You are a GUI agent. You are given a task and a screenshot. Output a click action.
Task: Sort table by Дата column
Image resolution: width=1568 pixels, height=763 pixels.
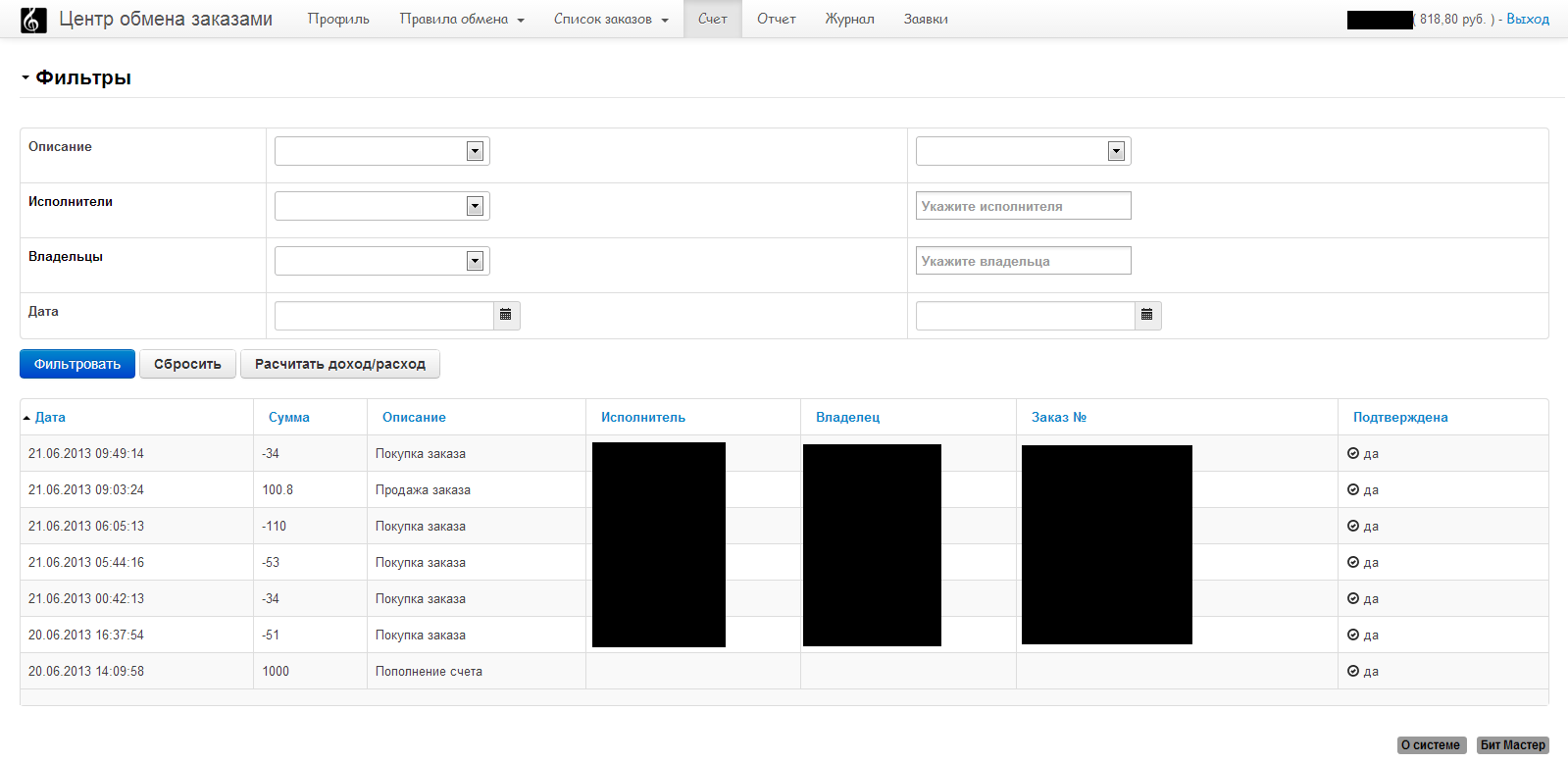[50, 417]
